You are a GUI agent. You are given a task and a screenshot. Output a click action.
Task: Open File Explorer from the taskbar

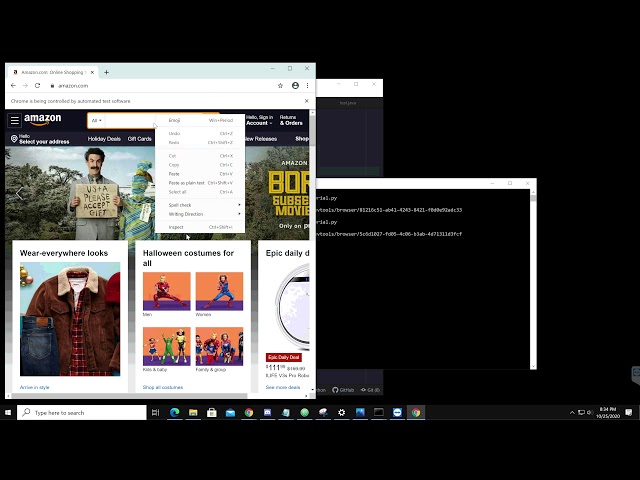[x=193, y=413]
